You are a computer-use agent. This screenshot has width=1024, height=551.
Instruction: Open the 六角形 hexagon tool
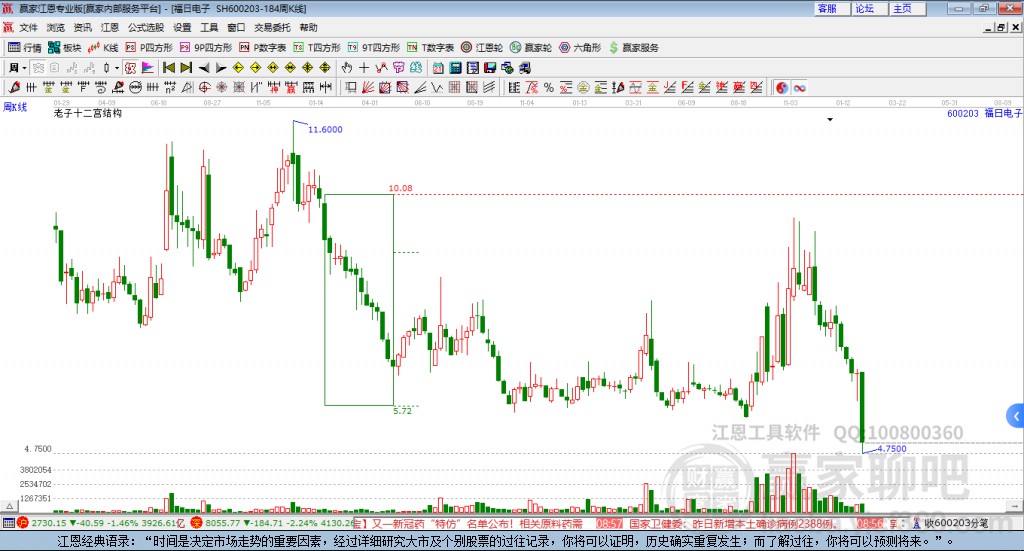tap(580, 48)
